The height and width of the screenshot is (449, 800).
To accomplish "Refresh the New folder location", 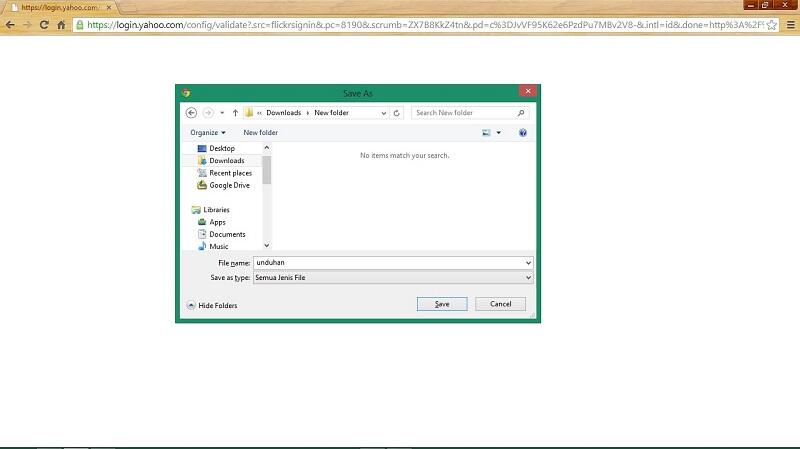I will [397, 113].
